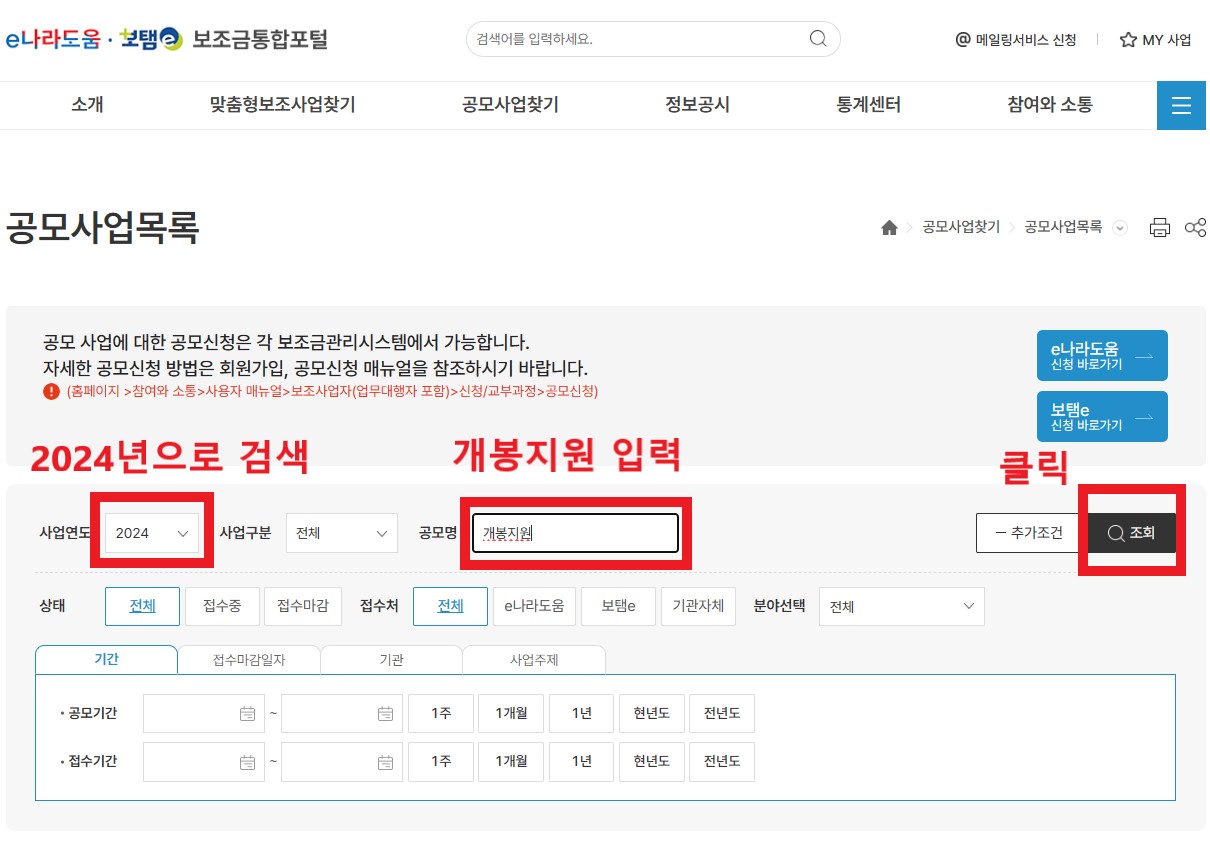Open 접수기간 start date calendar icon
The height and width of the screenshot is (860, 1210).
(x=247, y=762)
